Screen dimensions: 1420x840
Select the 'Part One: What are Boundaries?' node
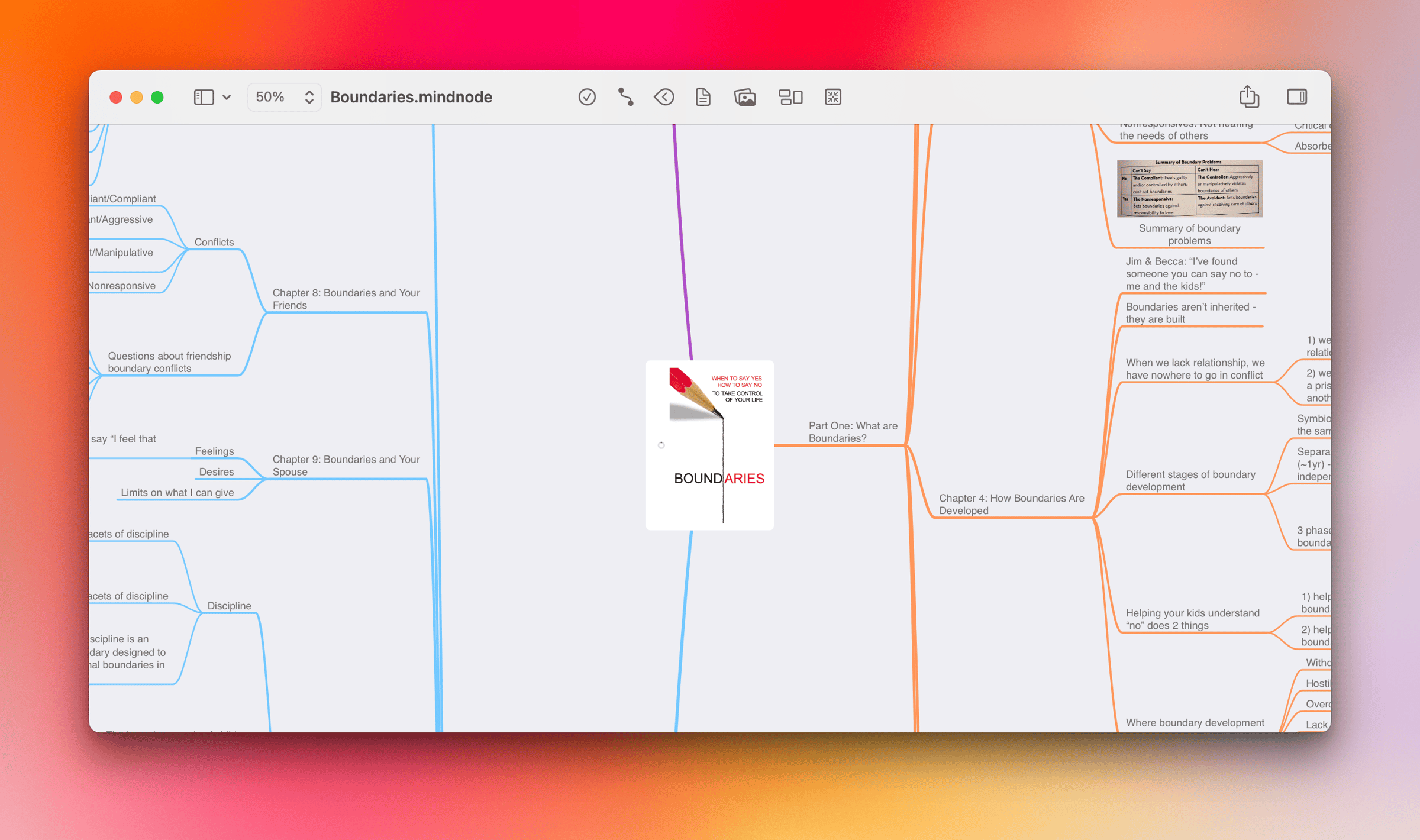pos(853,432)
